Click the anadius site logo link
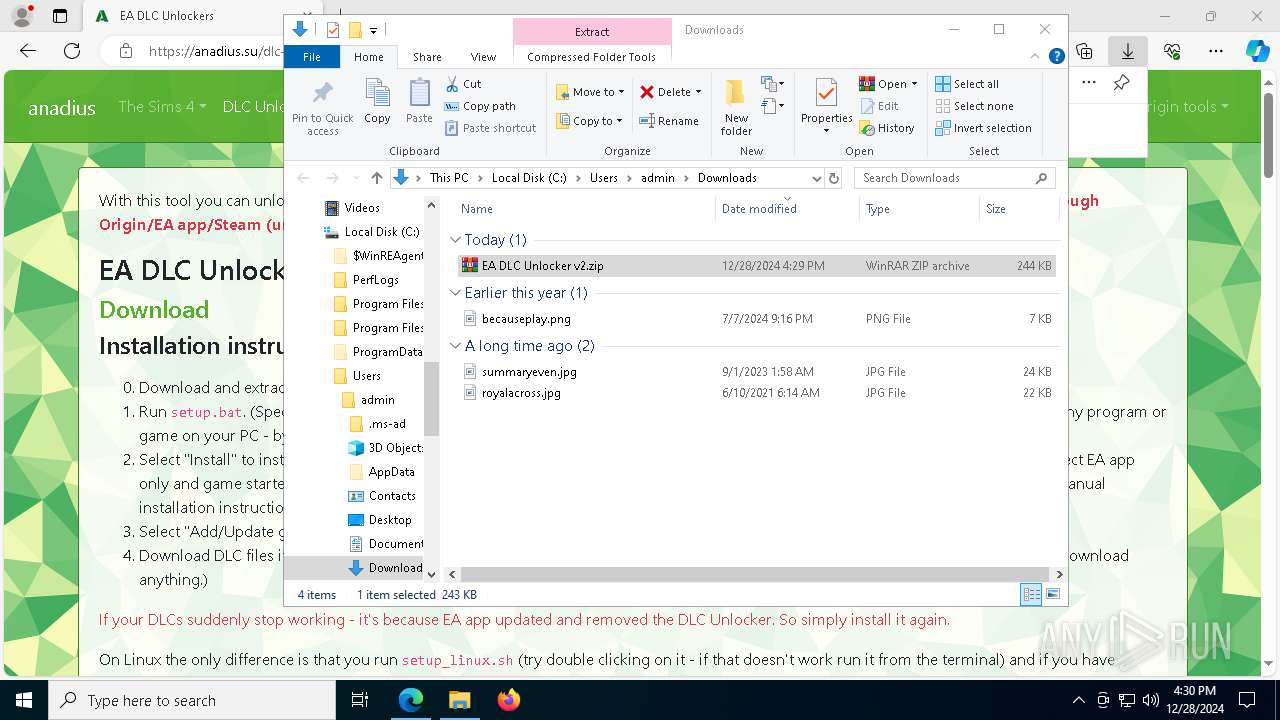The width and height of the screenshot is (1280, 720). (x=62, y=107)
